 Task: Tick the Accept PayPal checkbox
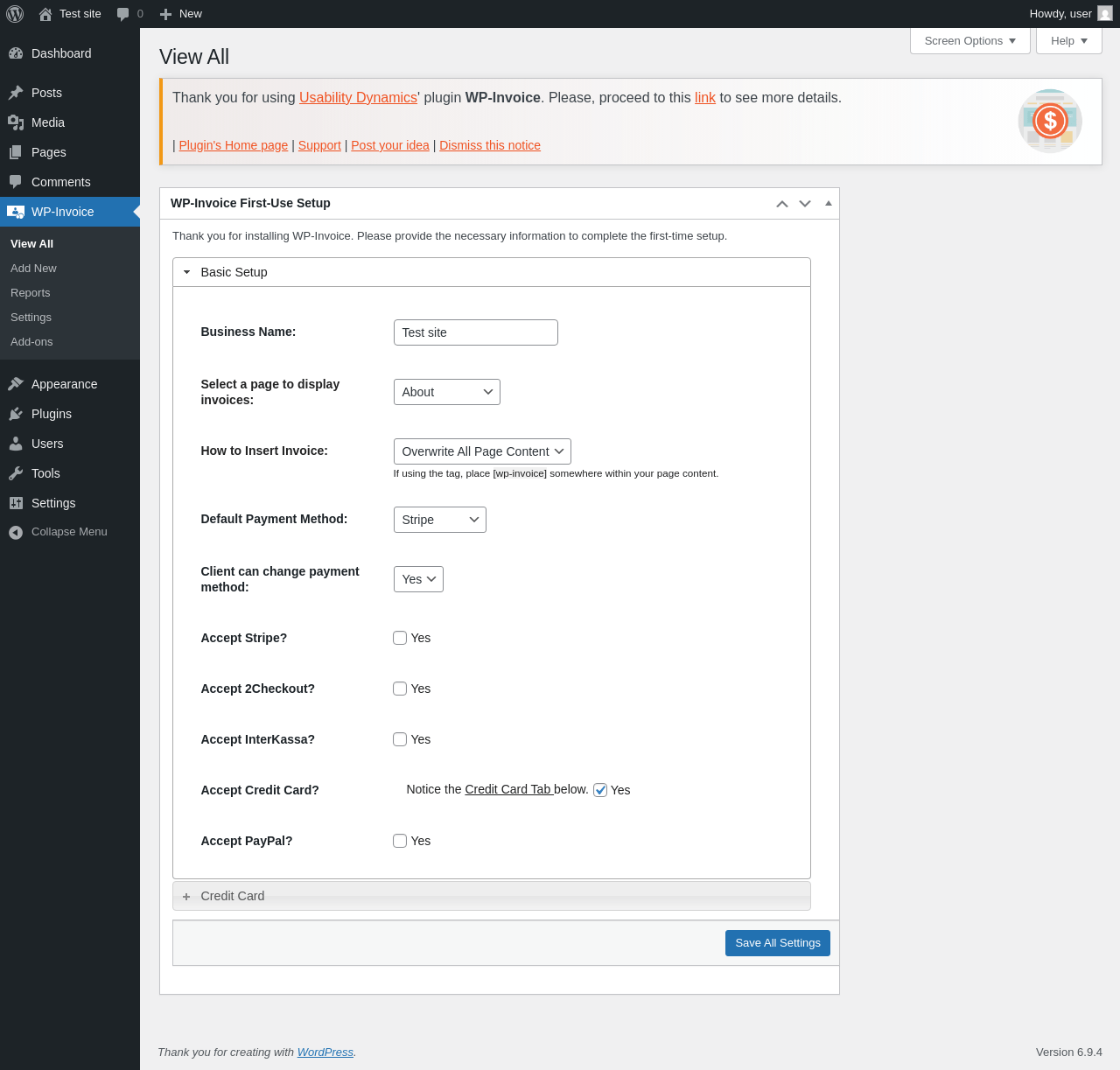400,841
